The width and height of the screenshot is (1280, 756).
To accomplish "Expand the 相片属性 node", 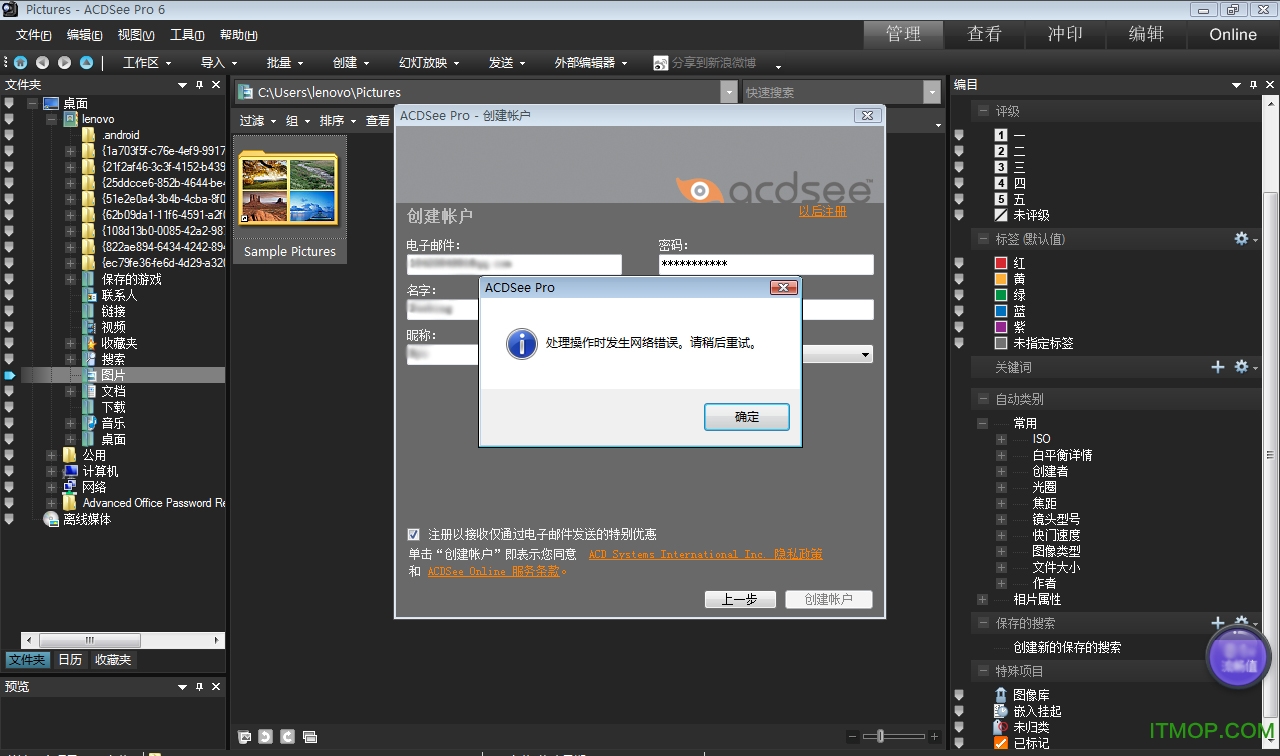I will pos(983,599).
